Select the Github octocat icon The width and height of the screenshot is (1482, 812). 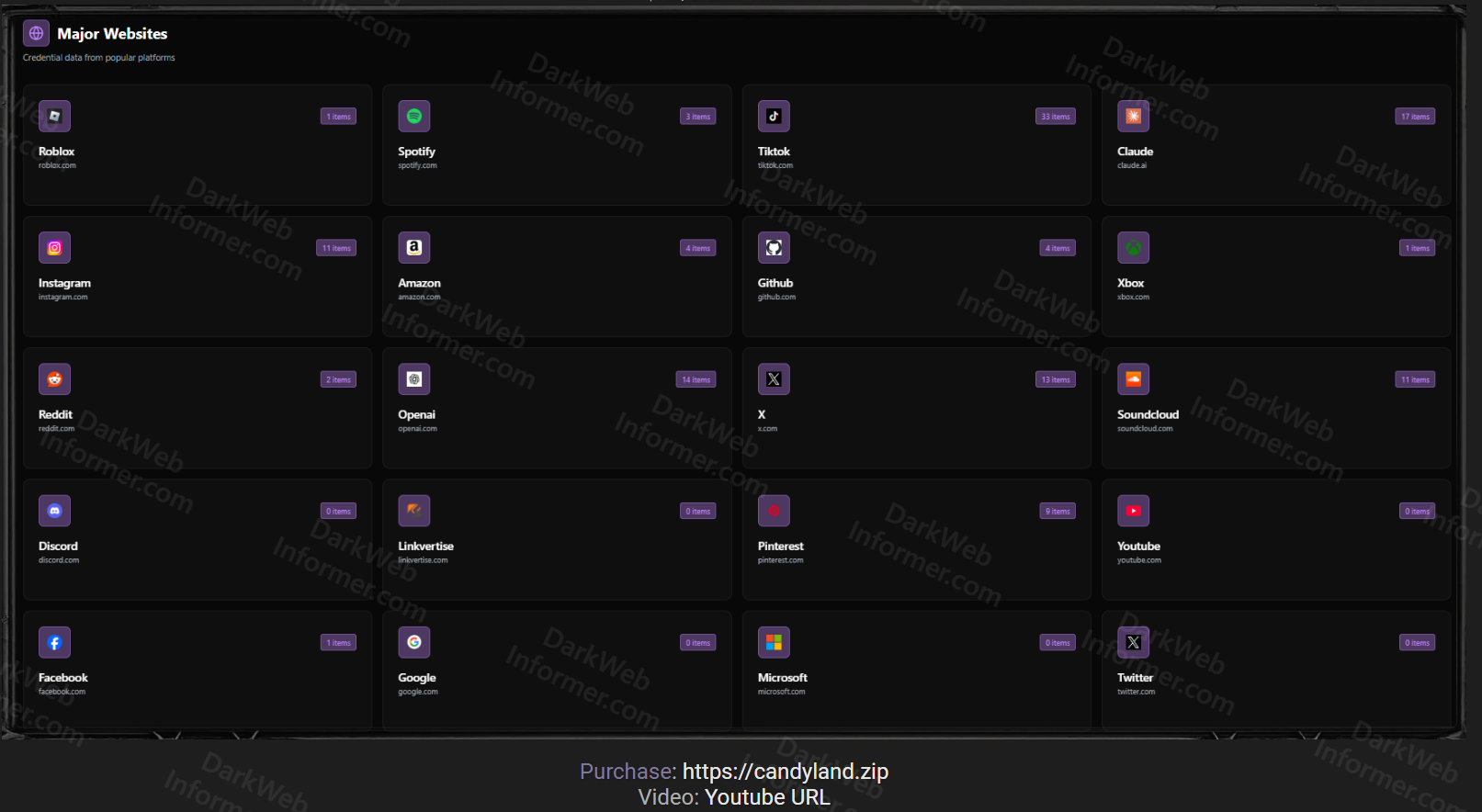(x=774, y=248)
